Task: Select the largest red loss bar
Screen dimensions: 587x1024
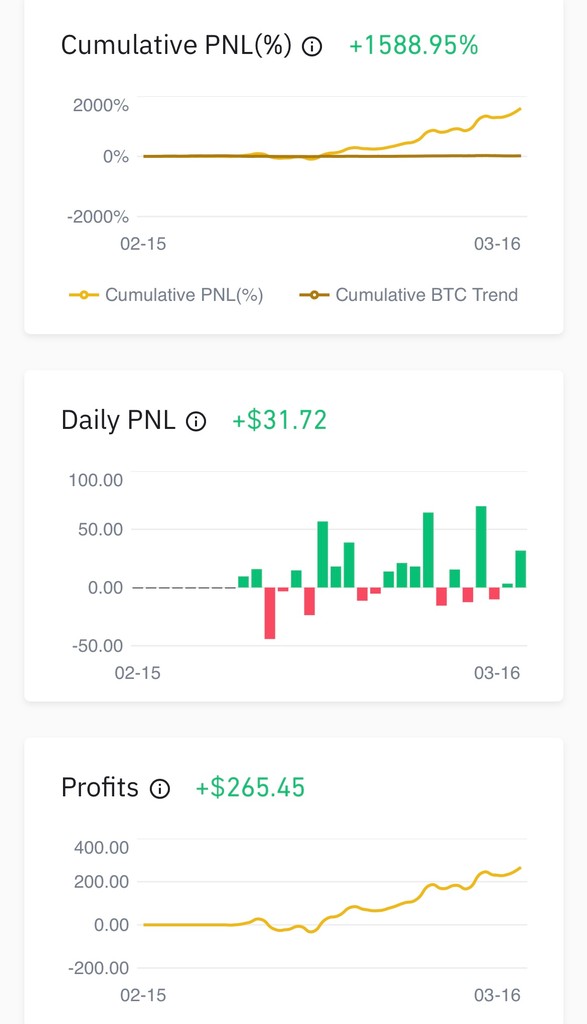Action: [270, 613]
